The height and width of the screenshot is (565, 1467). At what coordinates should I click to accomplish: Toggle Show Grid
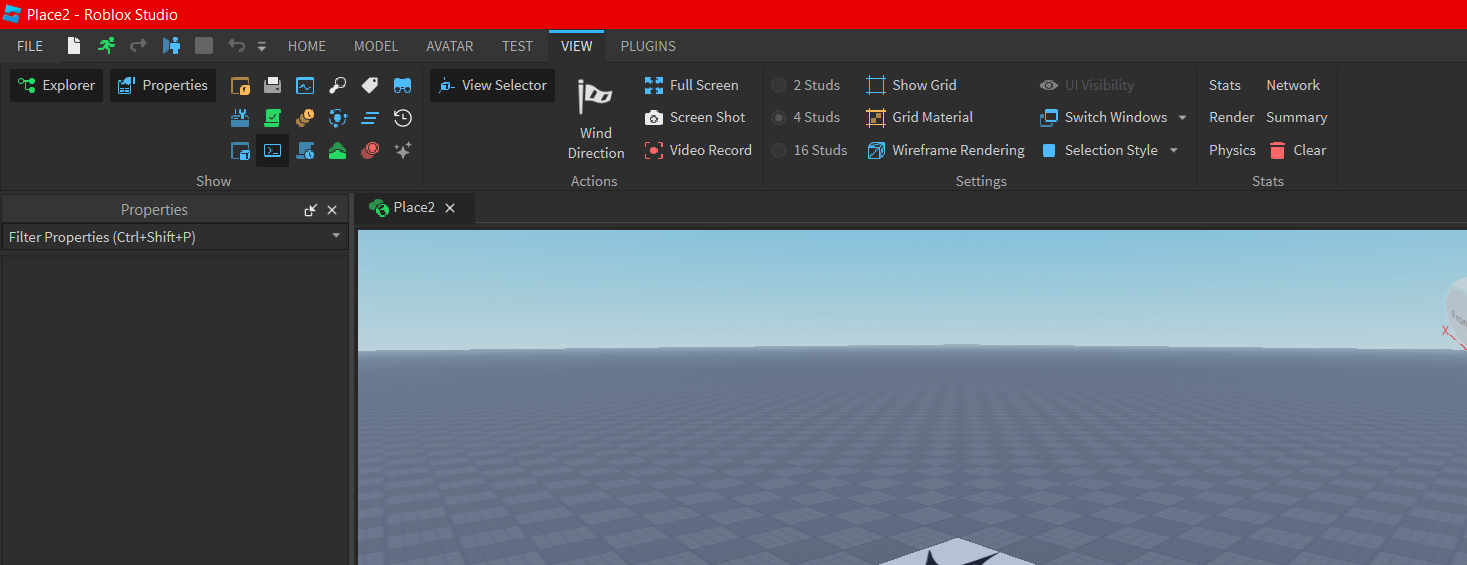coord(911,86)
